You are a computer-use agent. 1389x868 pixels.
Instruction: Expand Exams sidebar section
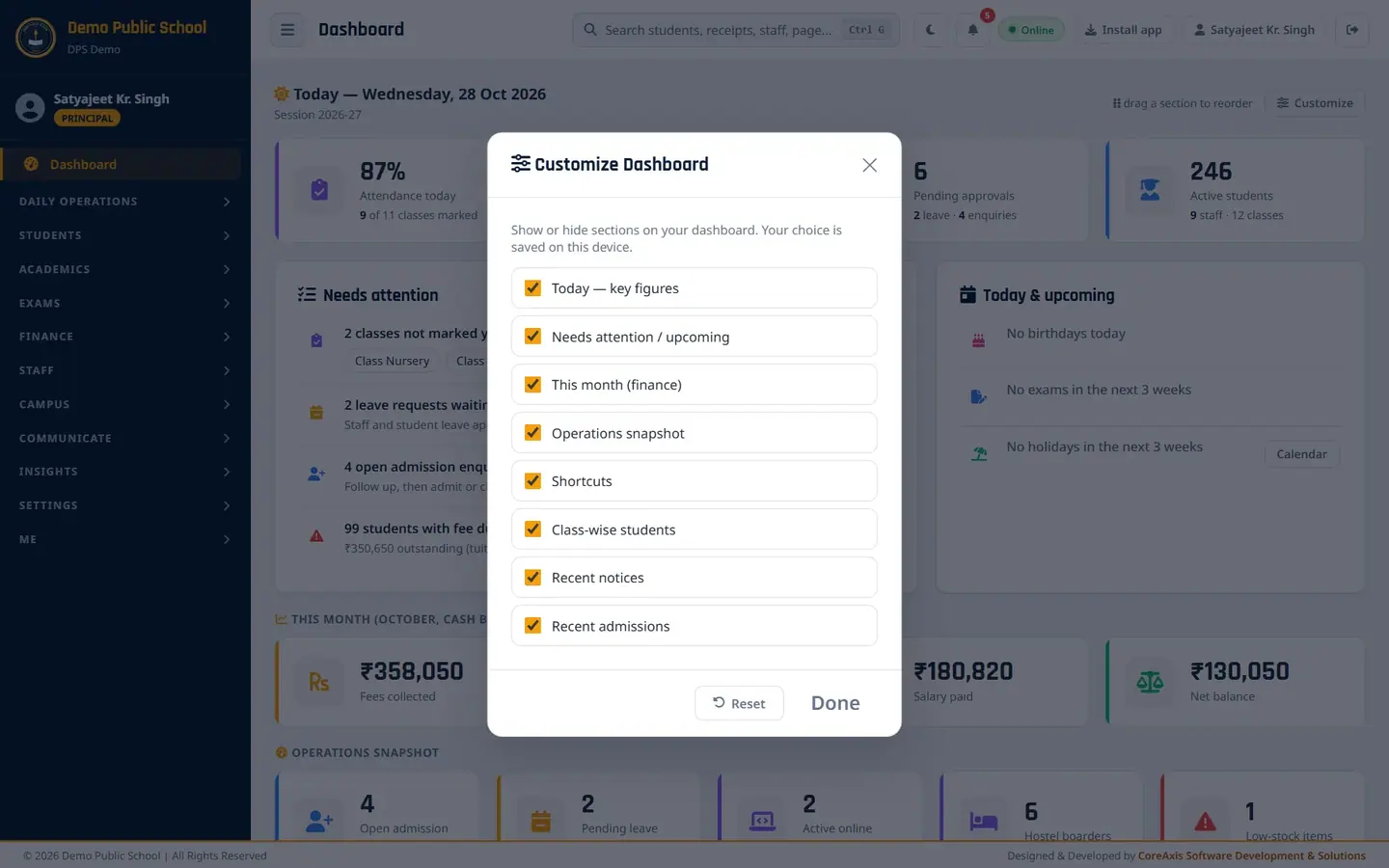(x=124, y=303)
